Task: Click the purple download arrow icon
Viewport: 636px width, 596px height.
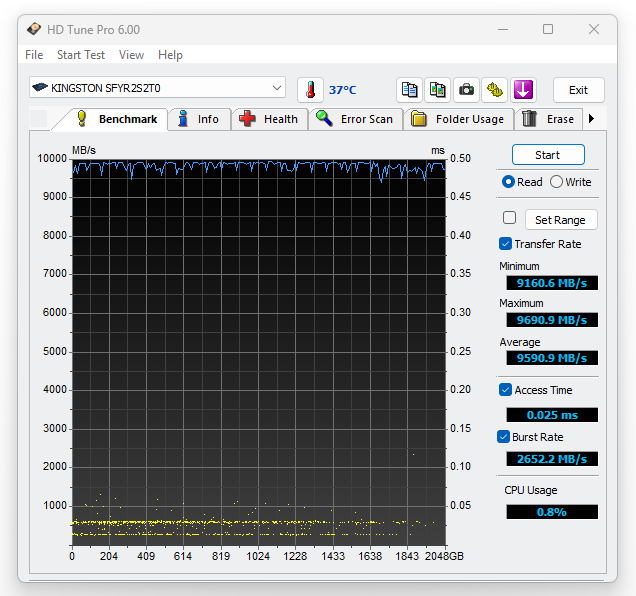Action: pyautogui.click(x=522, y=90)
